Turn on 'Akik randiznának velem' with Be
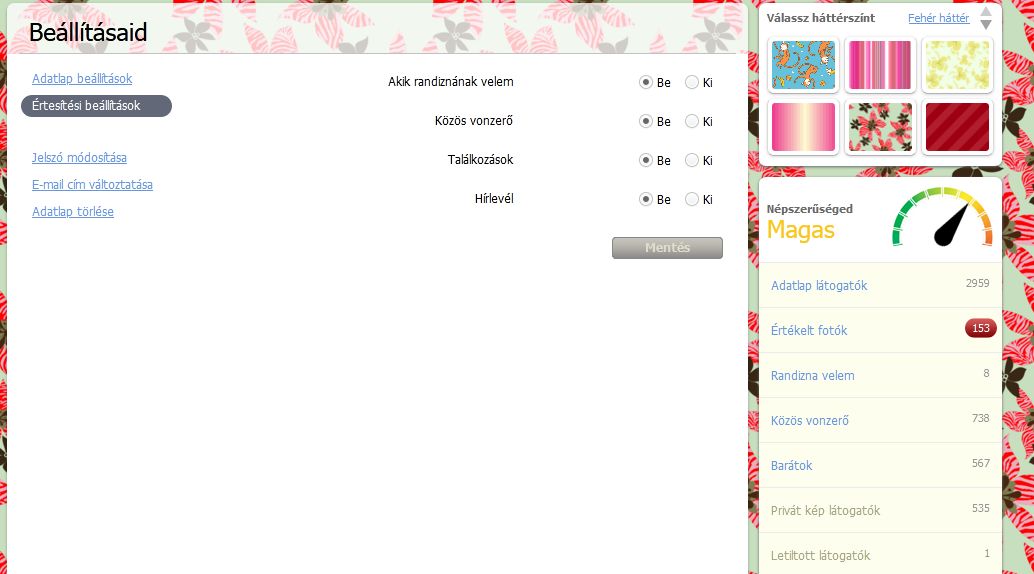Viewport: 1034px width, 574px height. 646,82
